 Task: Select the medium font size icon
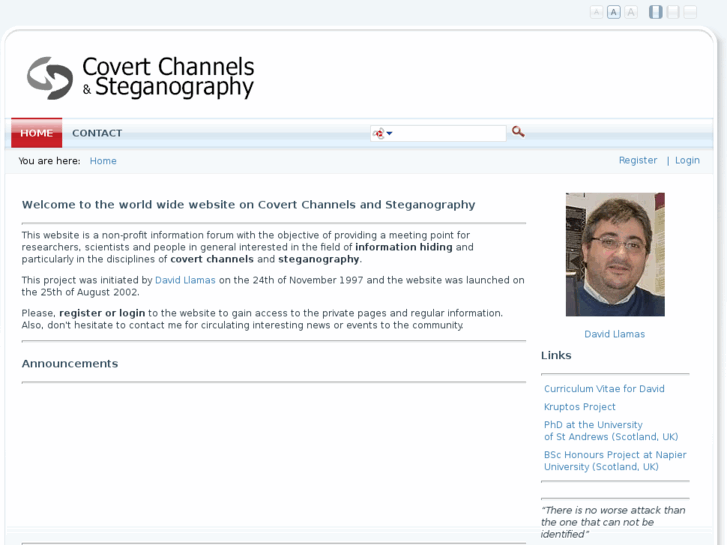tap(614, 12)
